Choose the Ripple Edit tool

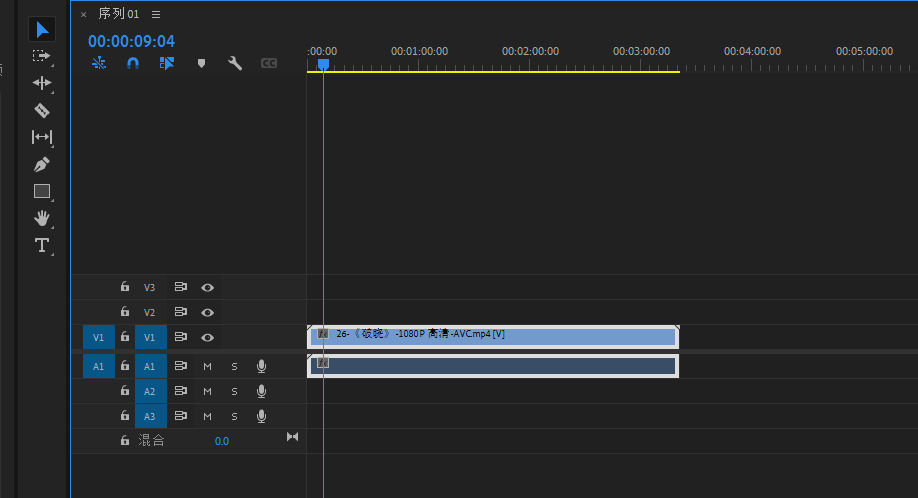pos(42,83)
